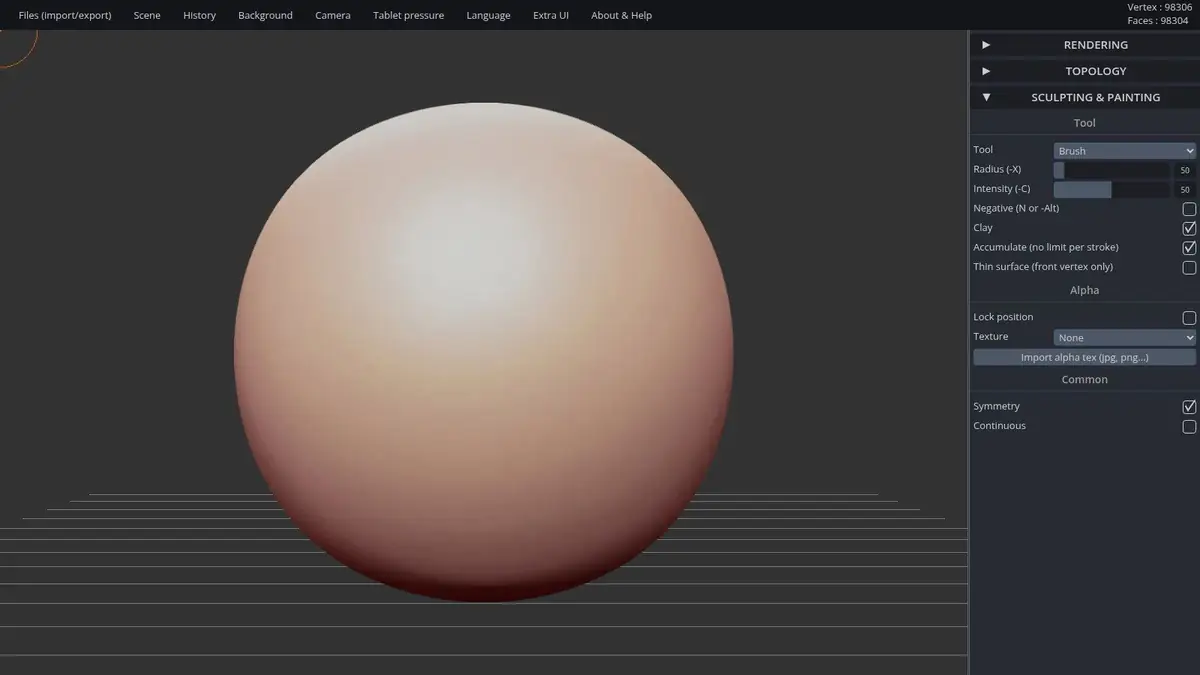Enable the Negative (N or -Alt) checkbox
This screenshot has width=1200, height=675.
pos(1189,209)
